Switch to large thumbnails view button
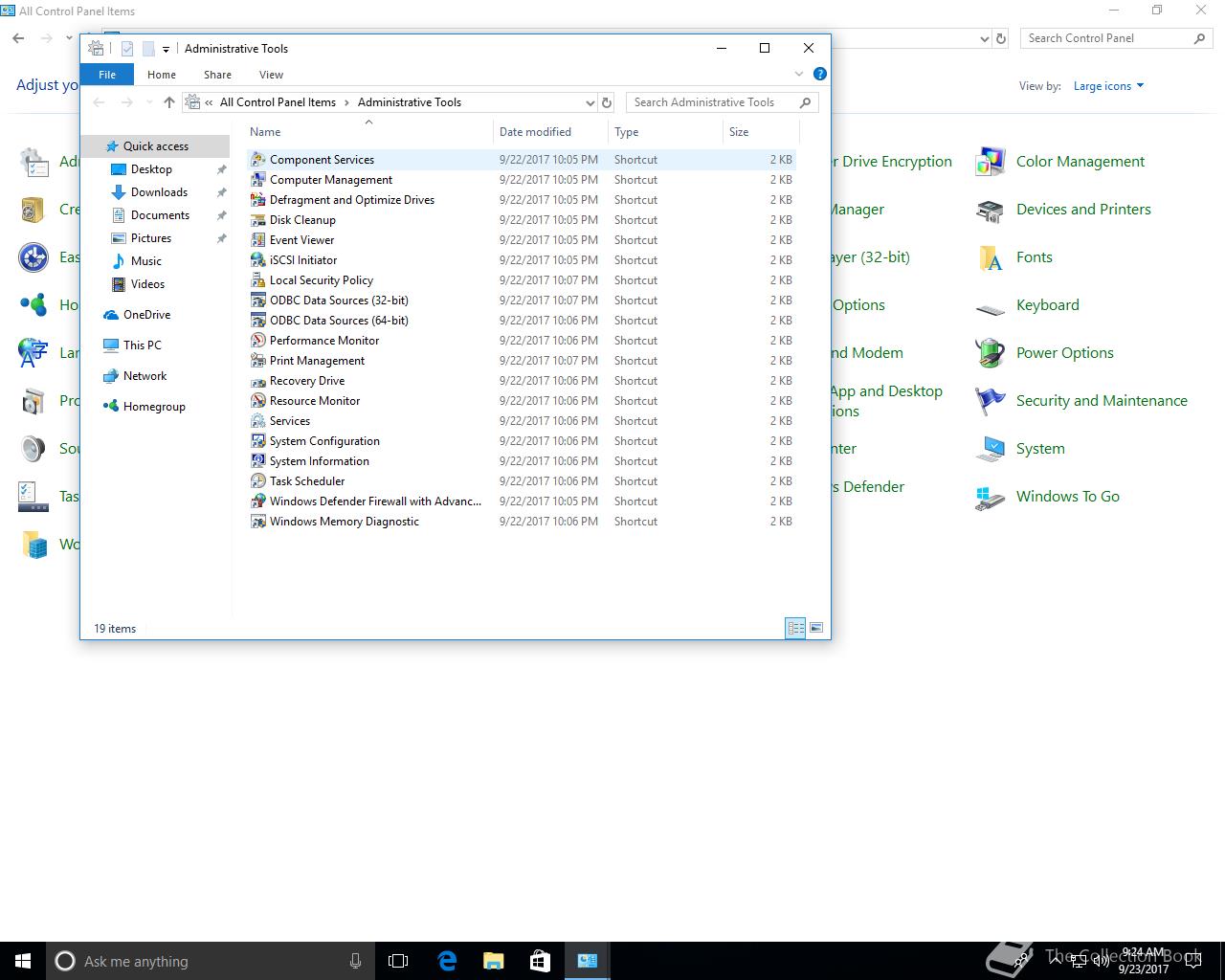This screenshot has width=1225, height=980. pos(816,628)
